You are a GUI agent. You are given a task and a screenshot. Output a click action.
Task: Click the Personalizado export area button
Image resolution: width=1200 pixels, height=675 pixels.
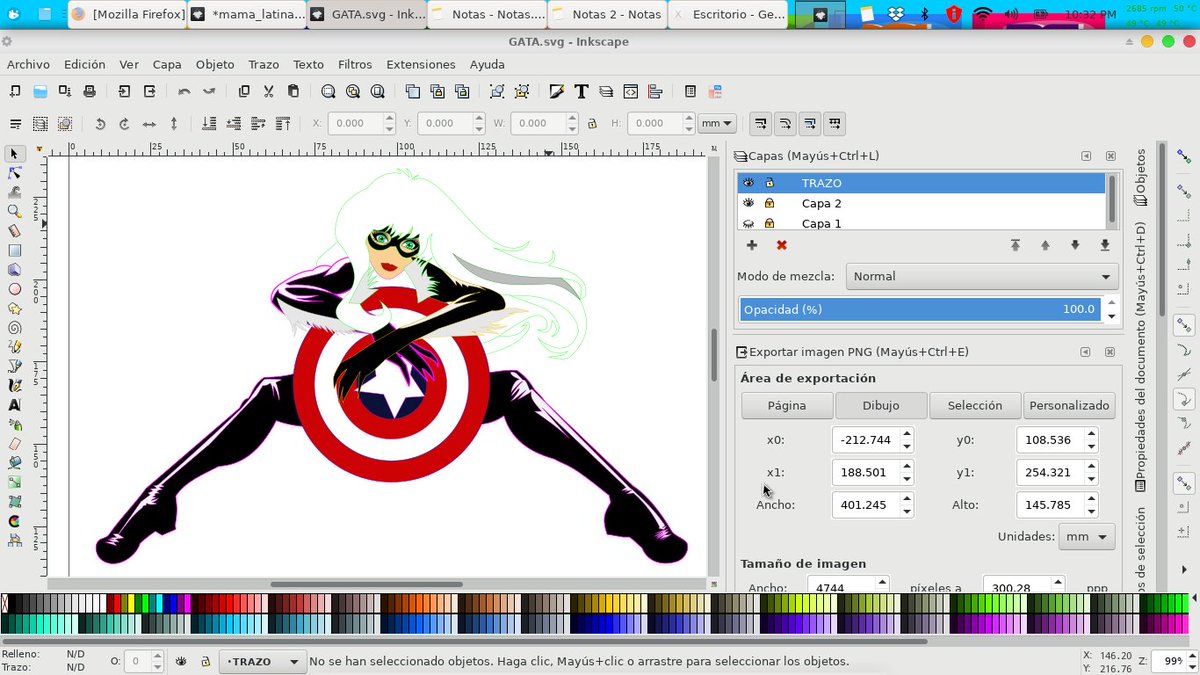[1069, 405]
